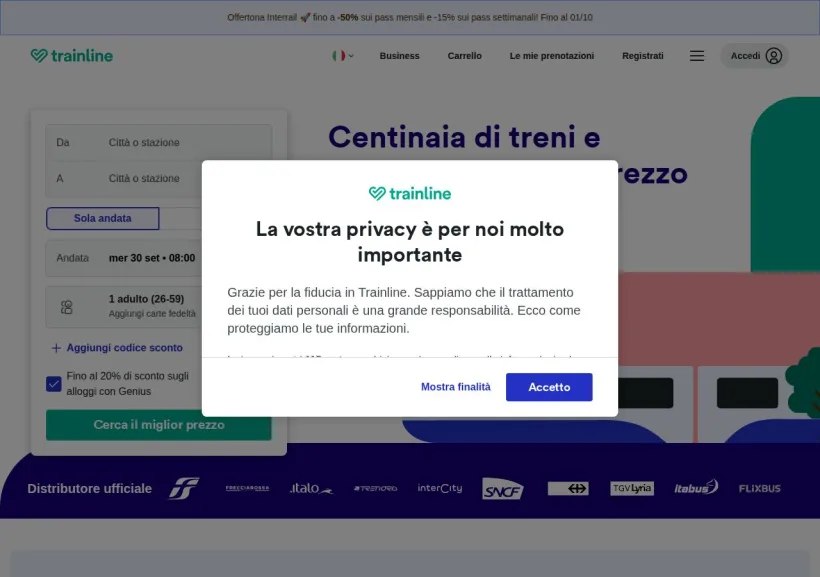820x577 pixels.
Task: Open Mostra finalità privacy options
Action: click(455, 387)
